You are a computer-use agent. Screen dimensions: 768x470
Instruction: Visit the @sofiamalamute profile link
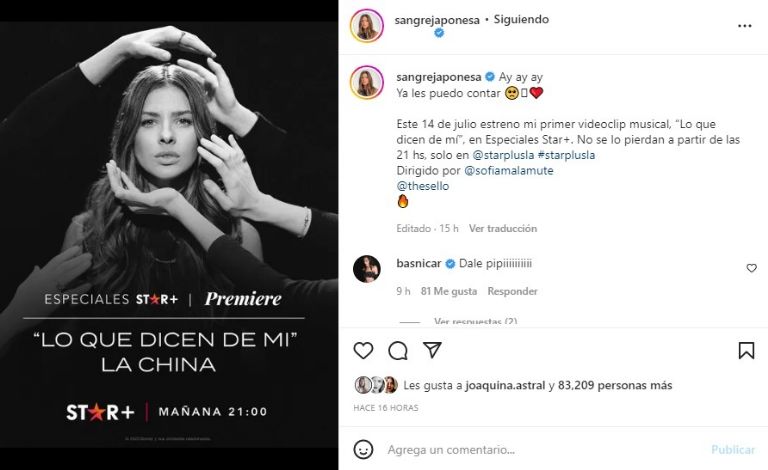pyautogui.click(x=508, y=170)
